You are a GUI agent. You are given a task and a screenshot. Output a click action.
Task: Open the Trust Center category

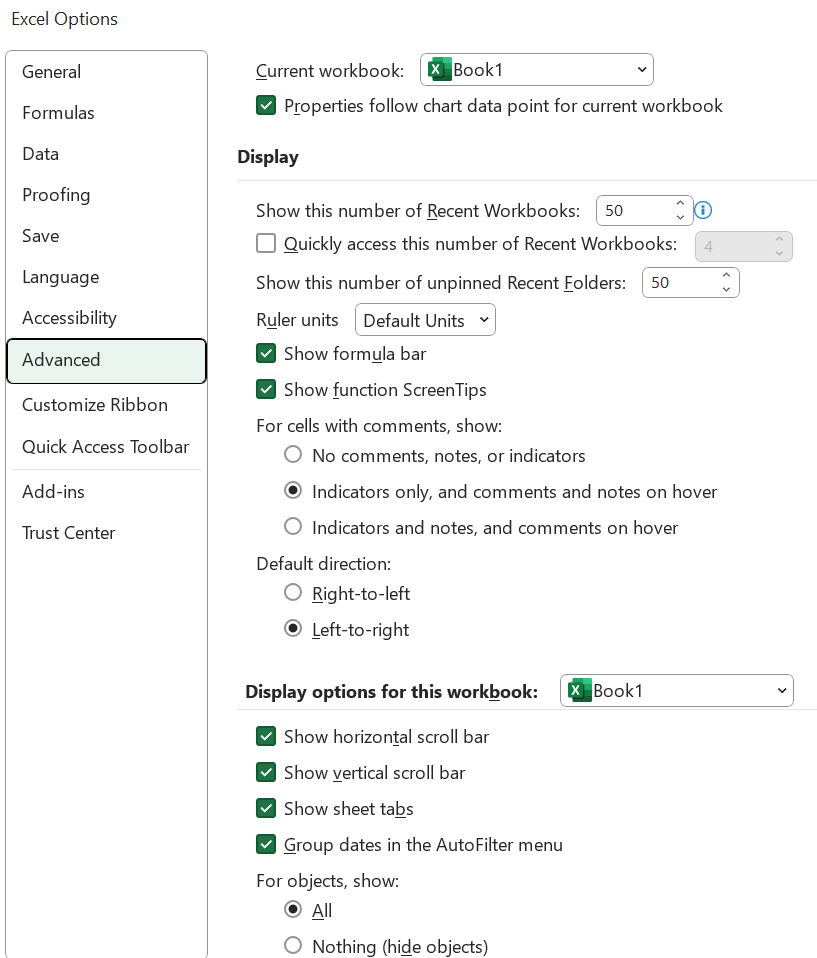coord(106,533)
